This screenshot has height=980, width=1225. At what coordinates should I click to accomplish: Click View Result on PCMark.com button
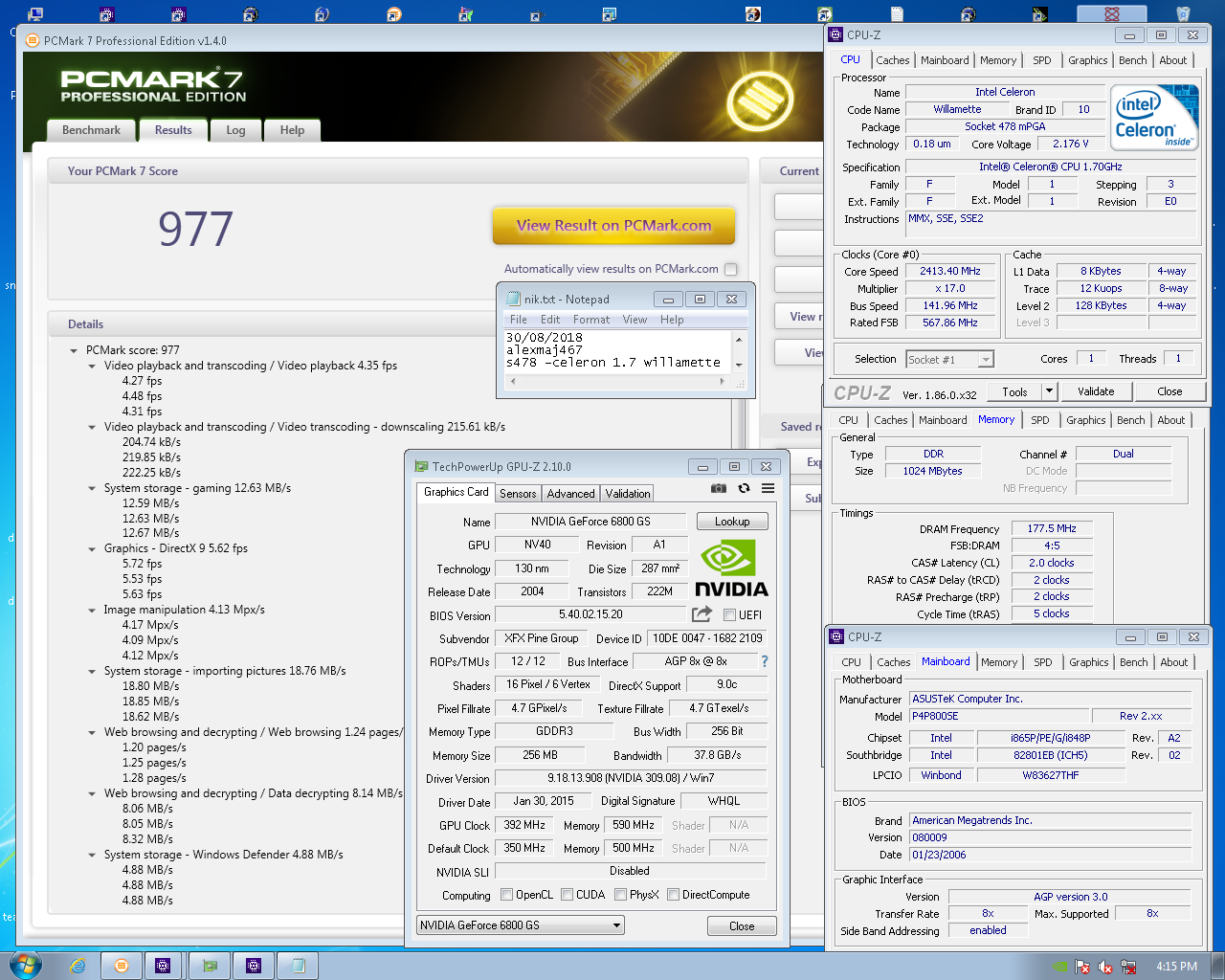coord(614,226)
